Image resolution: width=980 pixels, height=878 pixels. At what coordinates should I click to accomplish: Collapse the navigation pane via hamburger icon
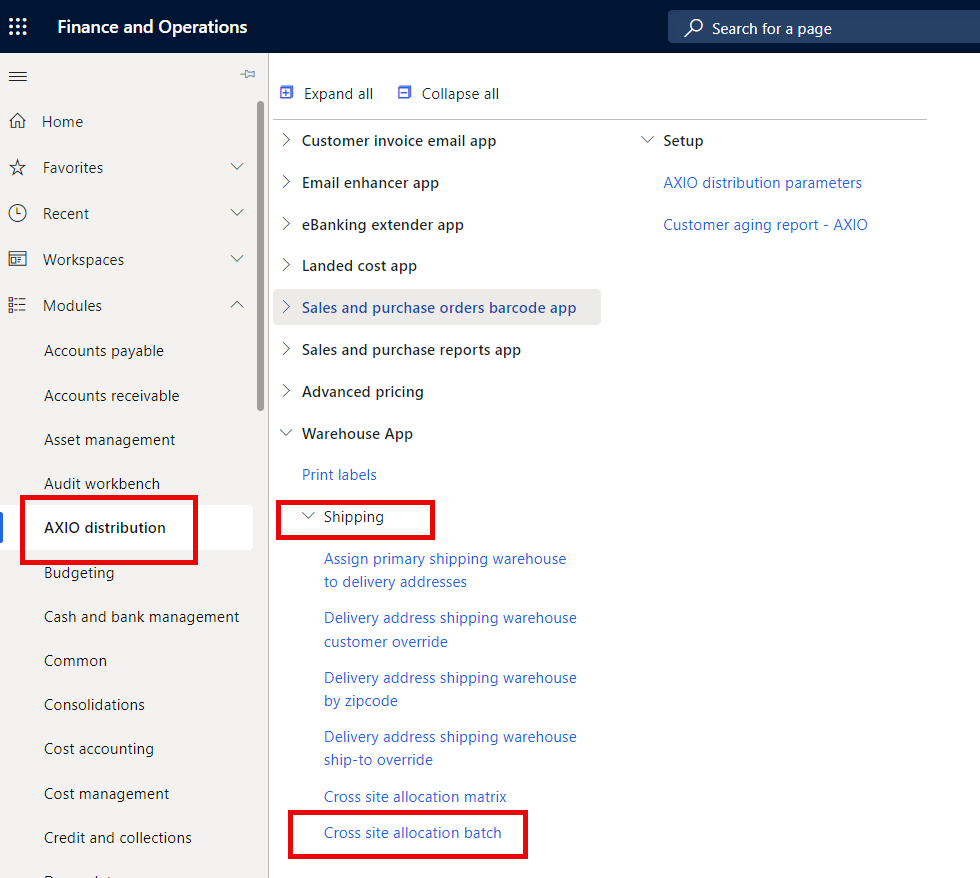click(x=17, y=75)
